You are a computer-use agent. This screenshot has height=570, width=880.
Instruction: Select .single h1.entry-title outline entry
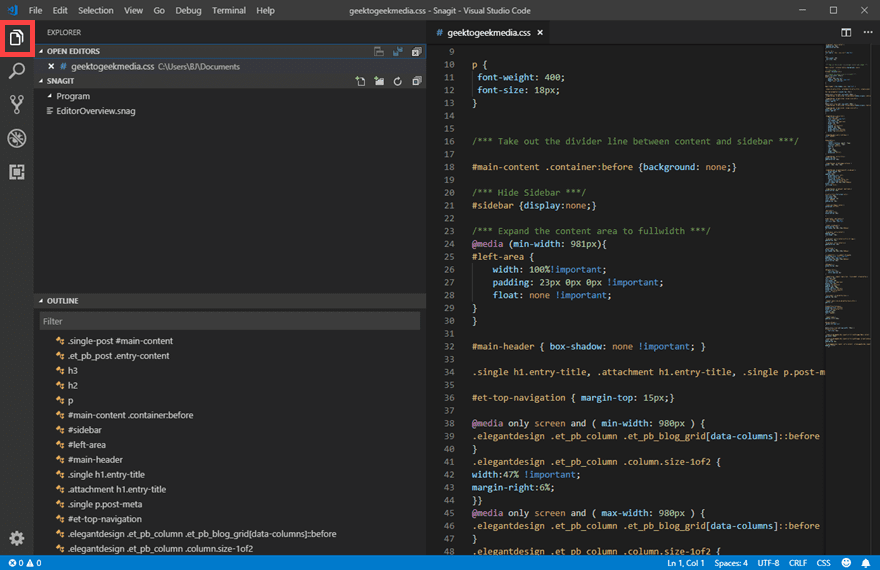tap(230, 475)
